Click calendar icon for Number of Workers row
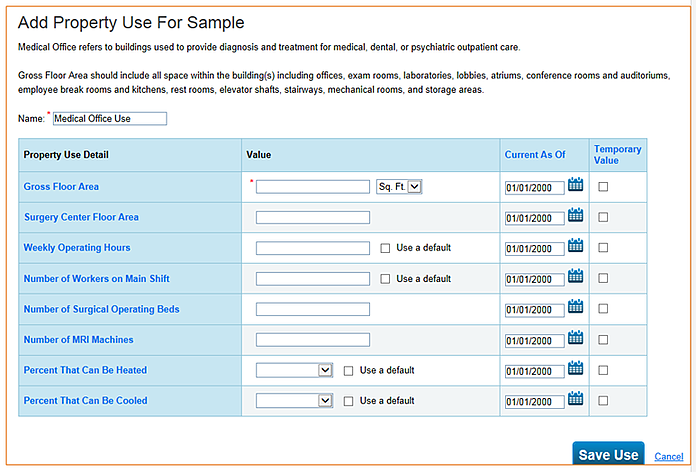 click(576, 277)
